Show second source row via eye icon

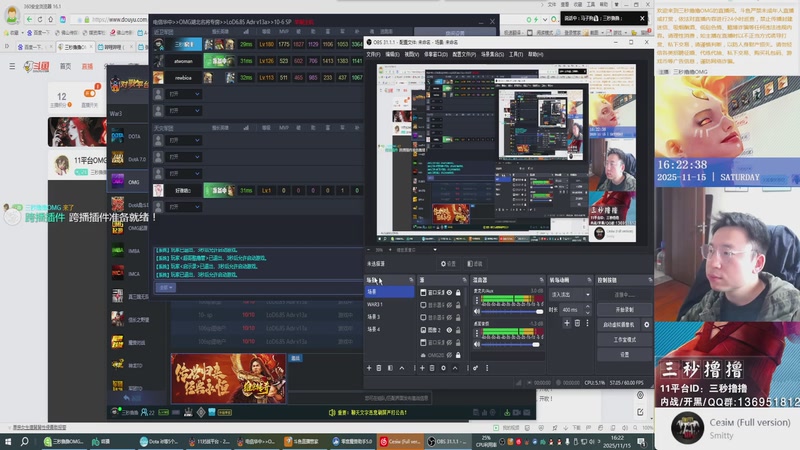click(x=449, y=305)
